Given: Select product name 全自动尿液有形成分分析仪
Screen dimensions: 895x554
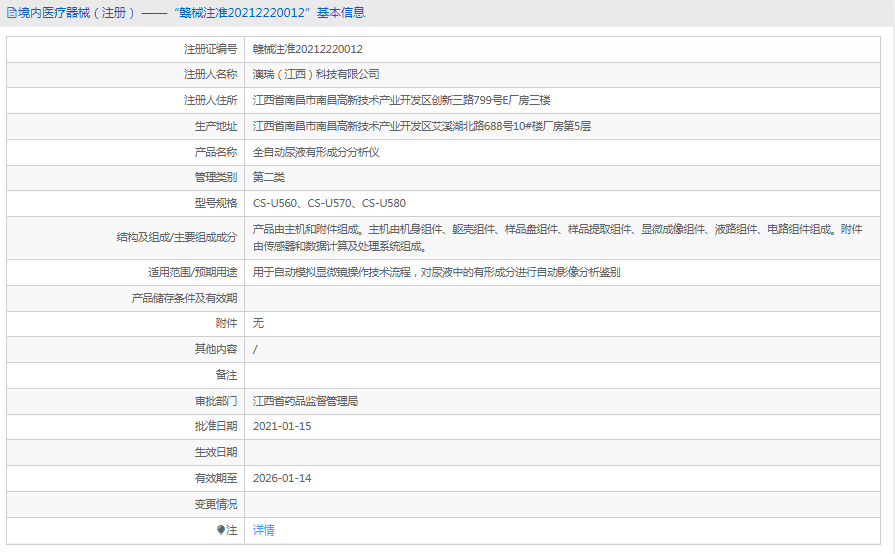Looking at the screenshot, I should (x=316, y=152).
